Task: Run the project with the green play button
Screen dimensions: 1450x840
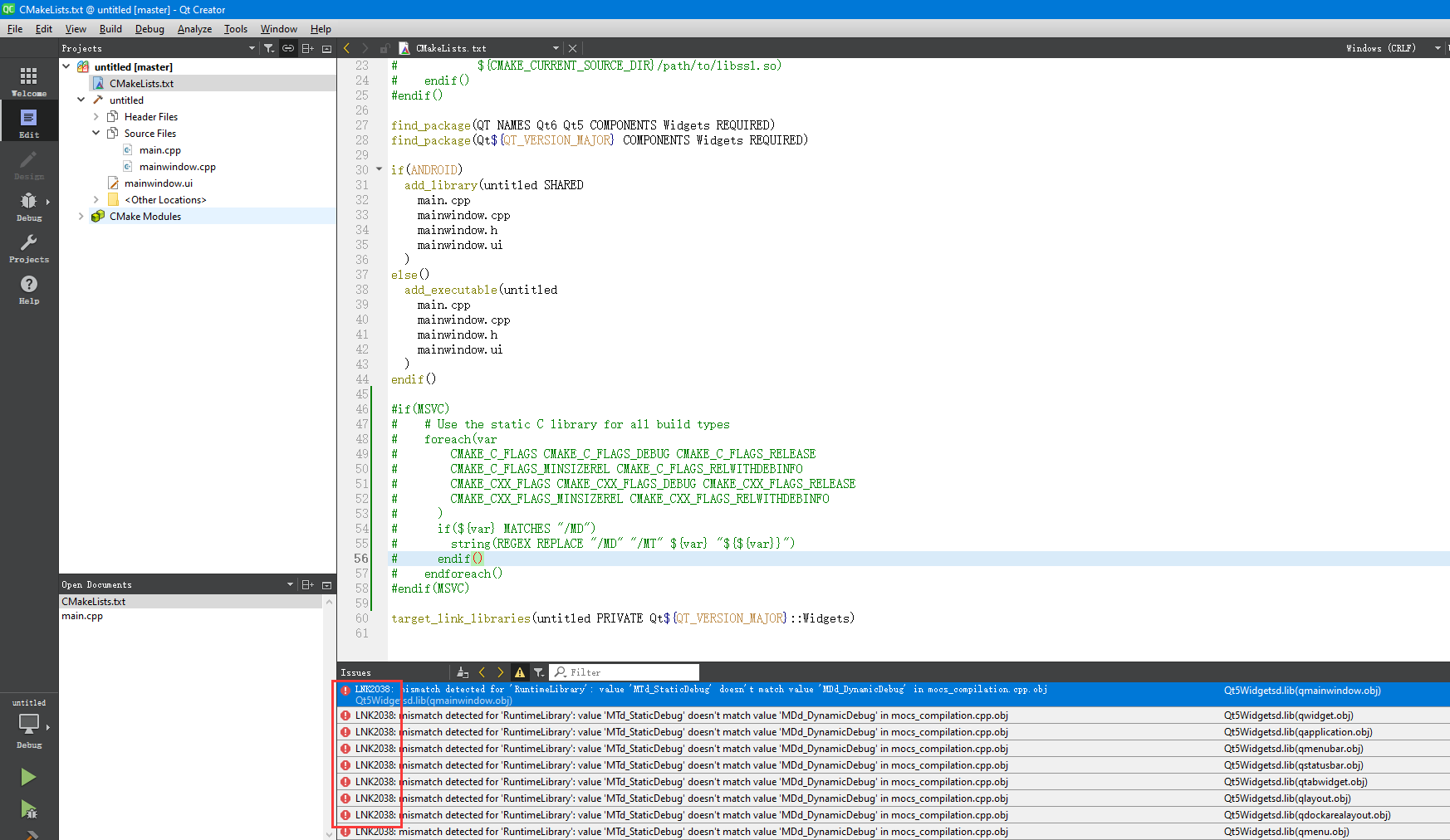Action: [27, 777]
